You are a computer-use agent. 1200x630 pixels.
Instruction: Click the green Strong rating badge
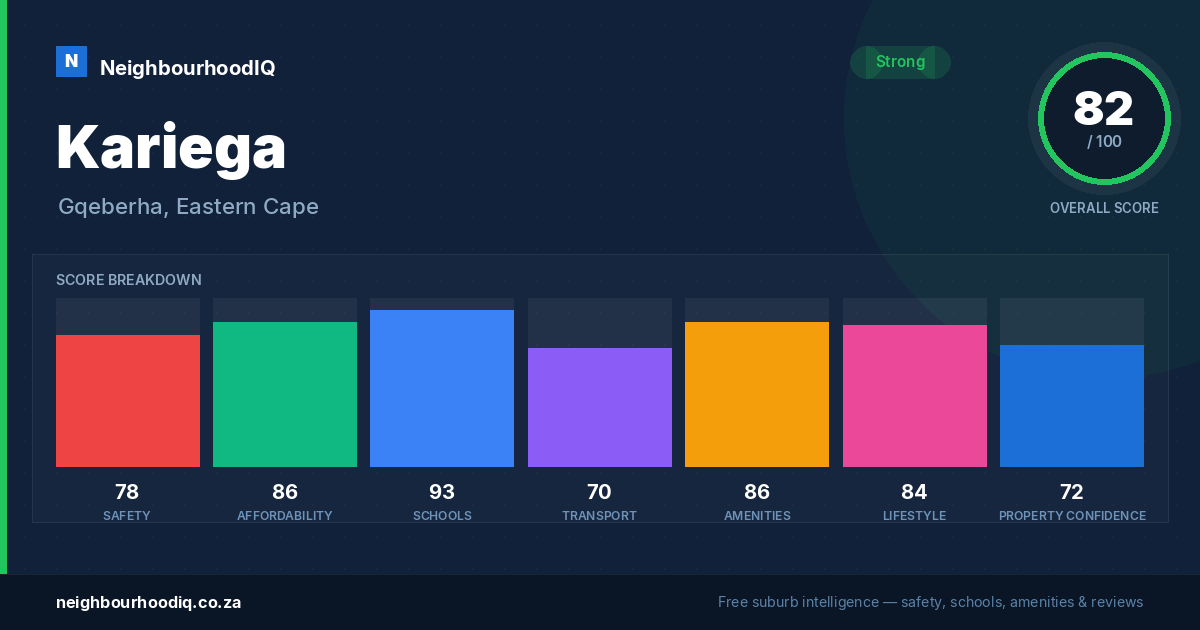pyautogui.click(x=900, y=62)
